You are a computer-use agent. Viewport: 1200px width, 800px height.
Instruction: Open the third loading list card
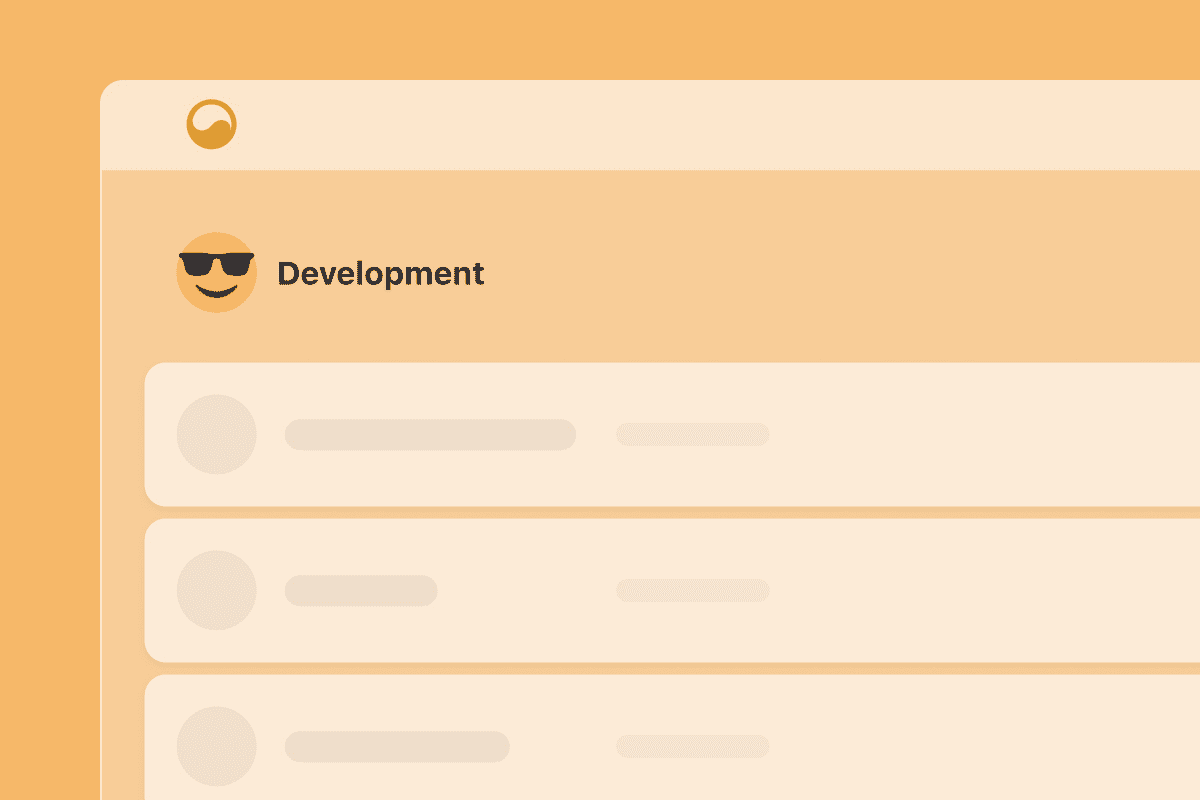point(950,740)
